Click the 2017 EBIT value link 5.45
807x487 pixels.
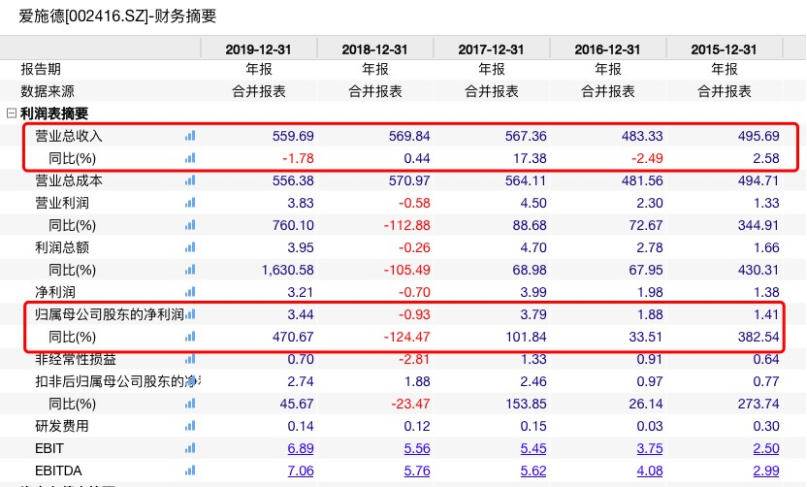(534, 449)
